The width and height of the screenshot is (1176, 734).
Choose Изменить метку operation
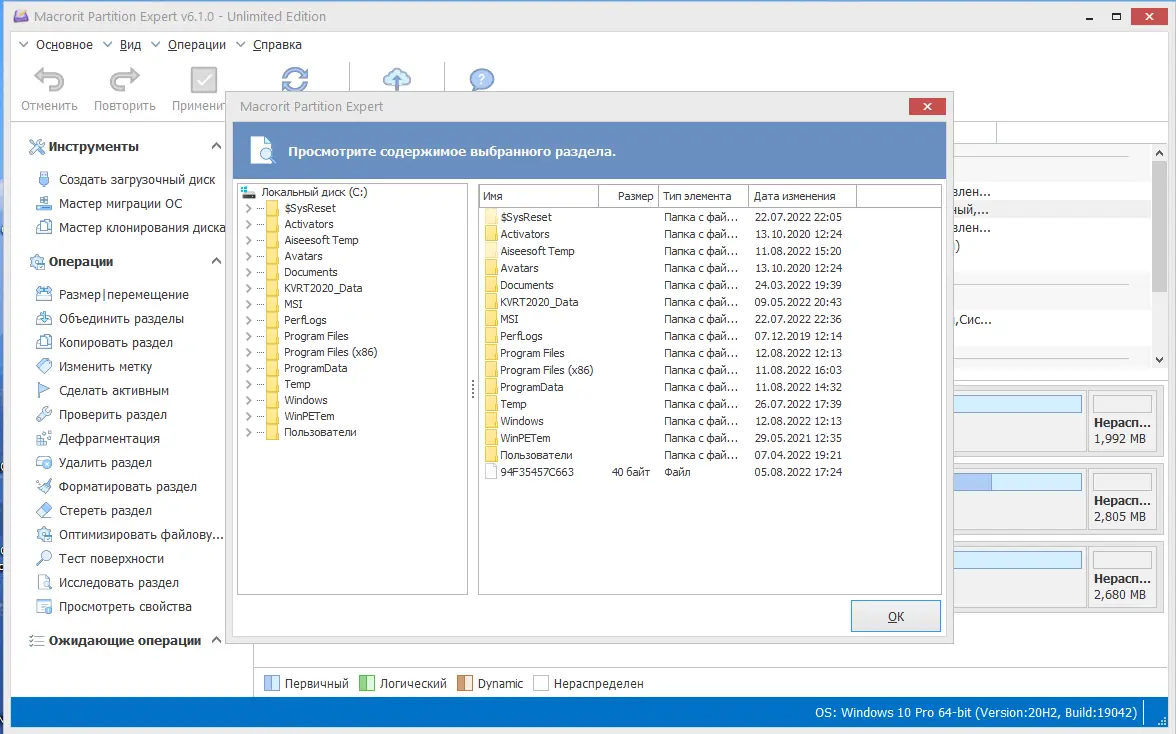coord(94,367)
